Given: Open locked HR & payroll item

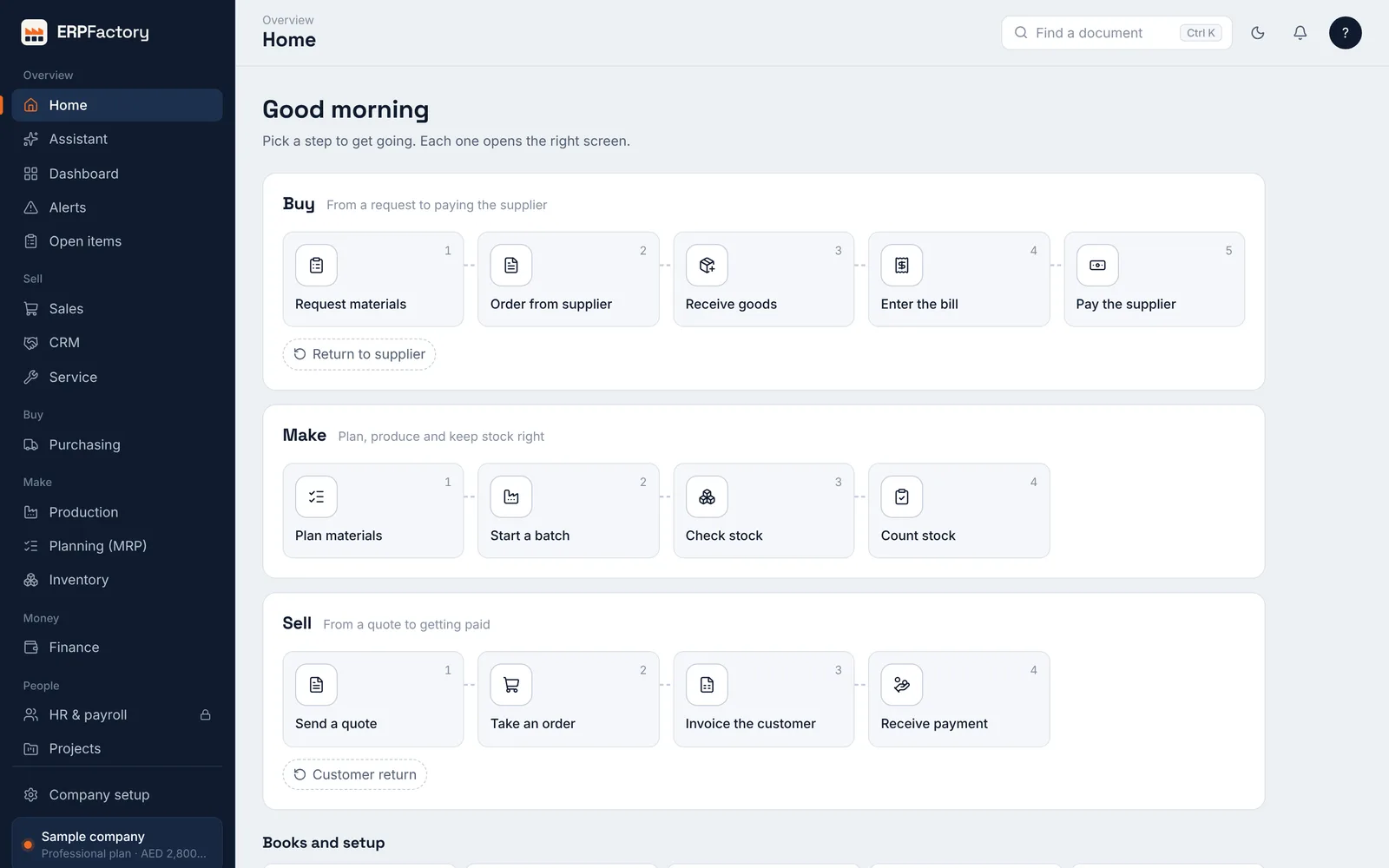Looking at the screenshot, I should [x=117, y=715].
